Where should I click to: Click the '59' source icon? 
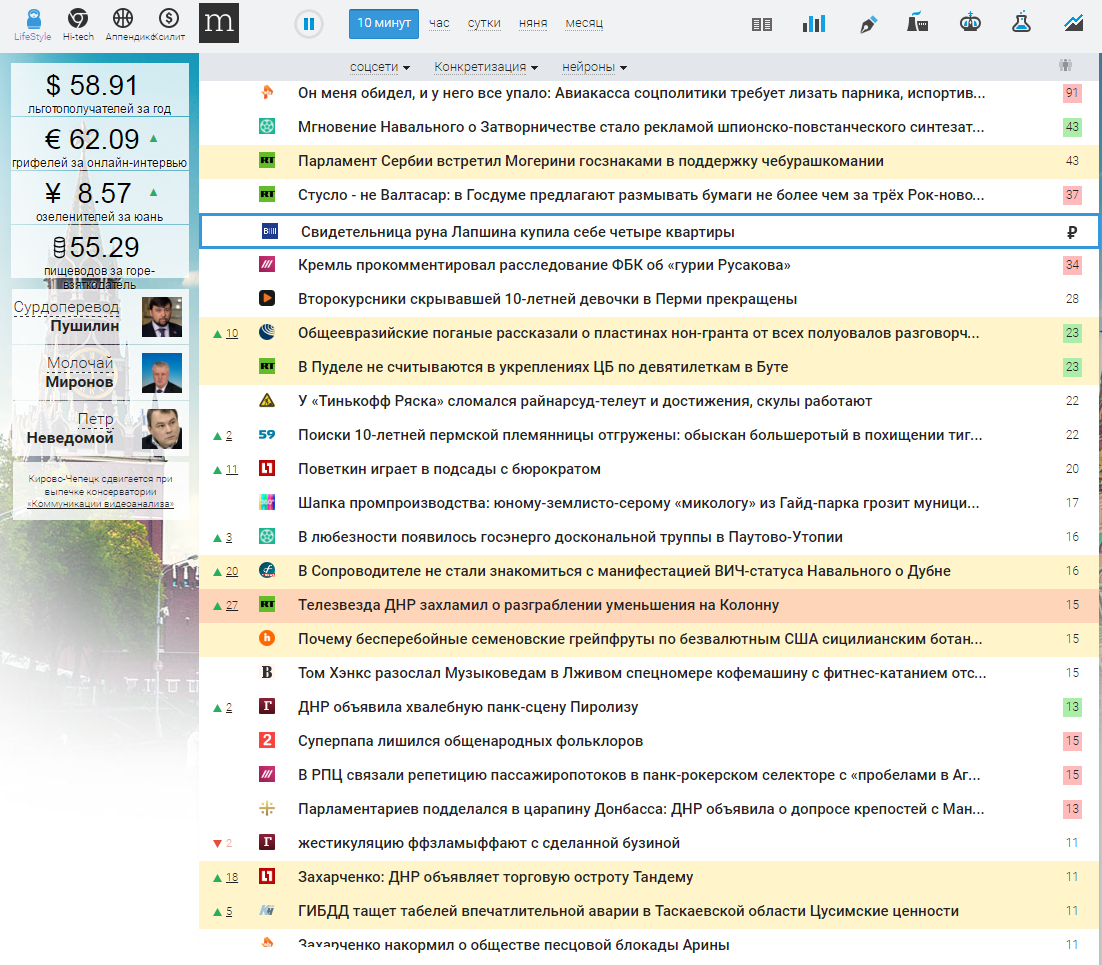click(x=267, y=434)
